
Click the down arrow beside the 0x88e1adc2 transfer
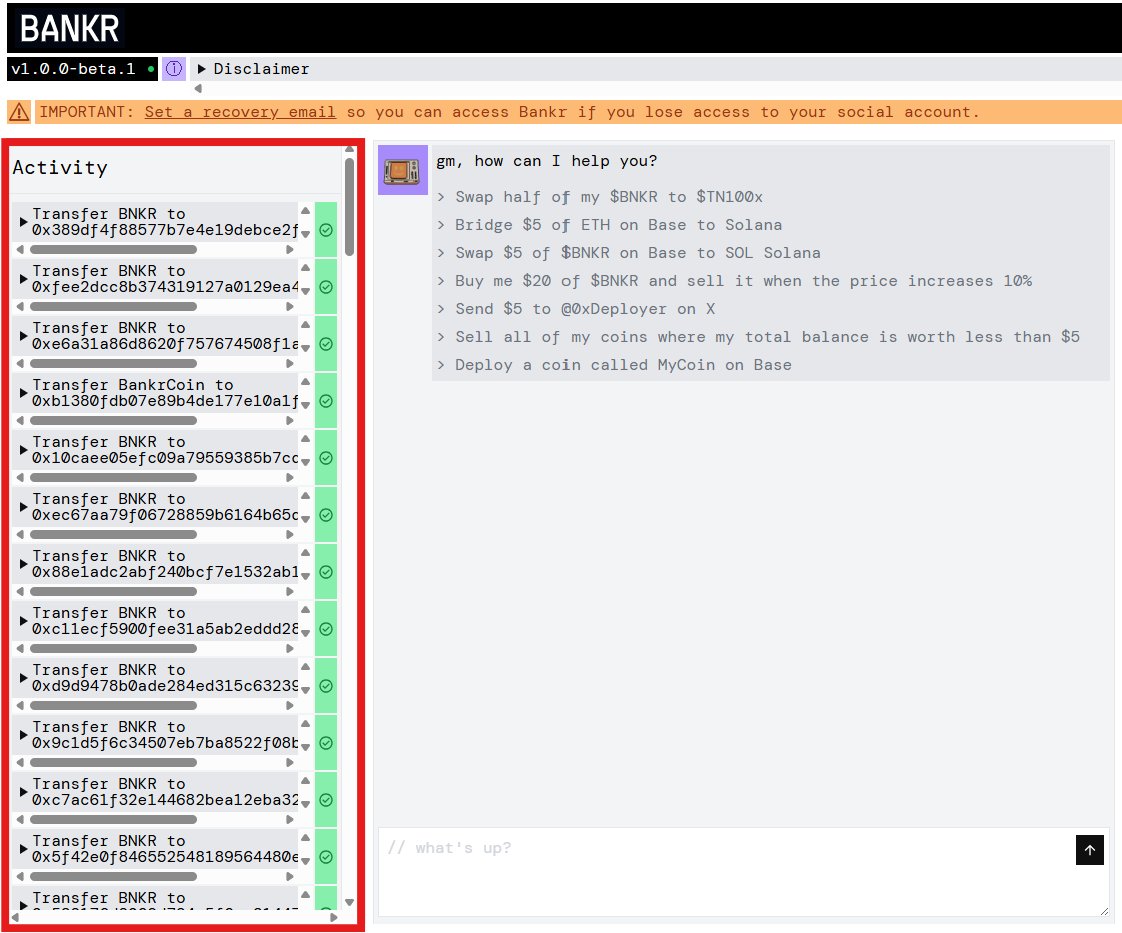tap(306, 576)
